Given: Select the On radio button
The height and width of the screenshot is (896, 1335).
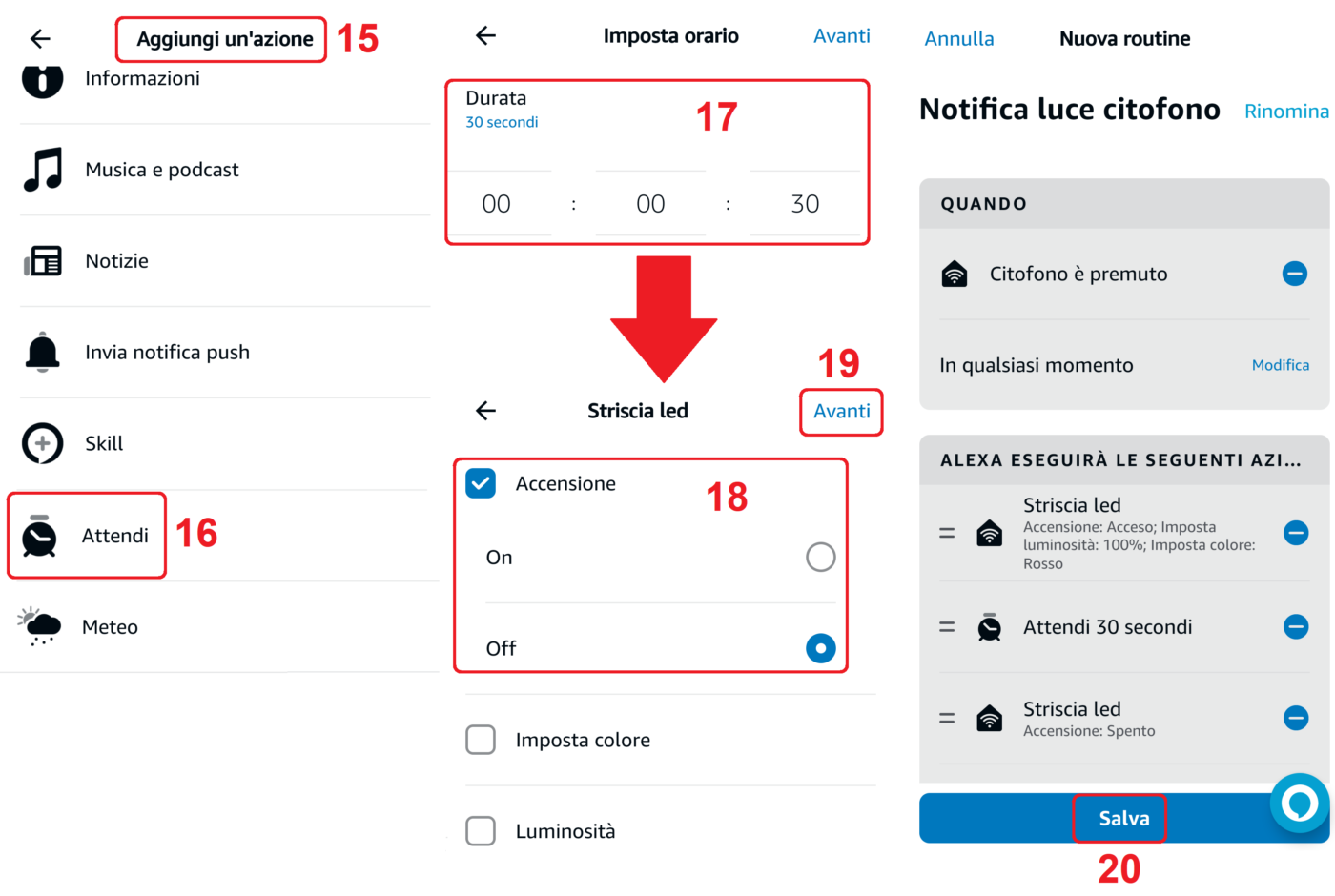Looking at the screenshot, I should [820, 557].
